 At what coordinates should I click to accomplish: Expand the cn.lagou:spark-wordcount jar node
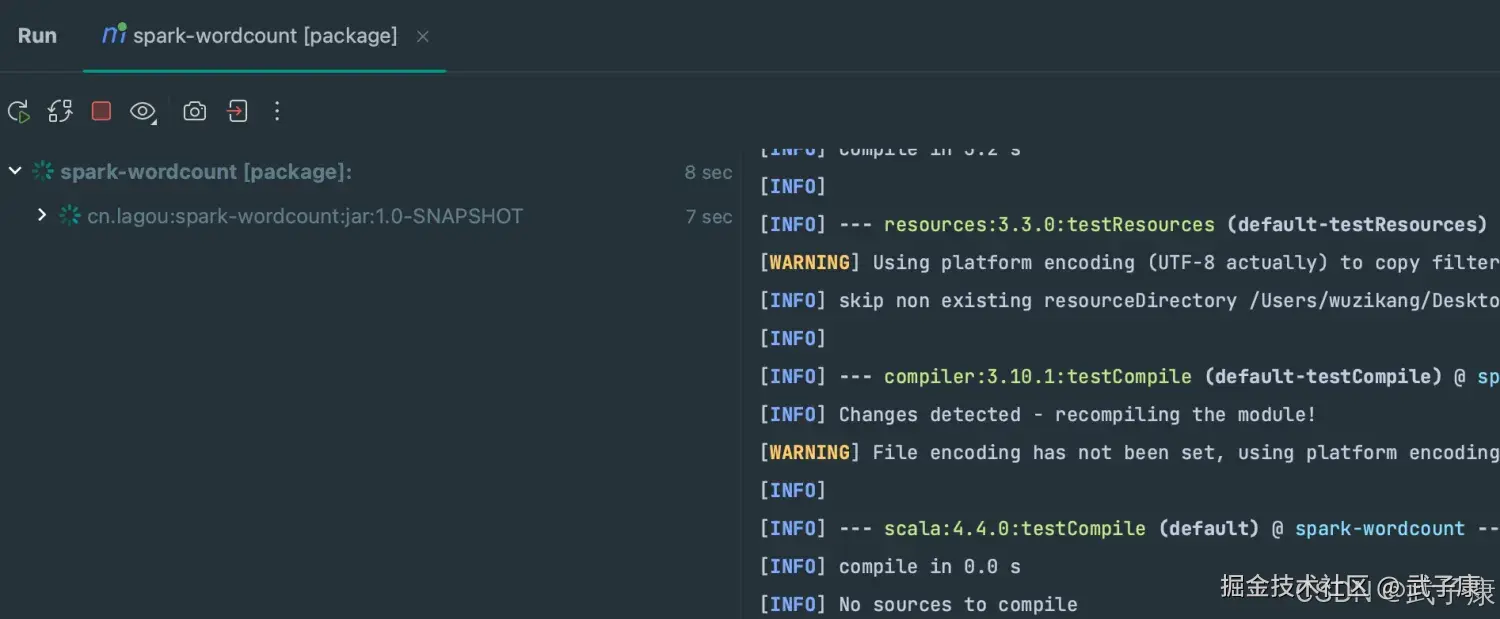[41, 215]
